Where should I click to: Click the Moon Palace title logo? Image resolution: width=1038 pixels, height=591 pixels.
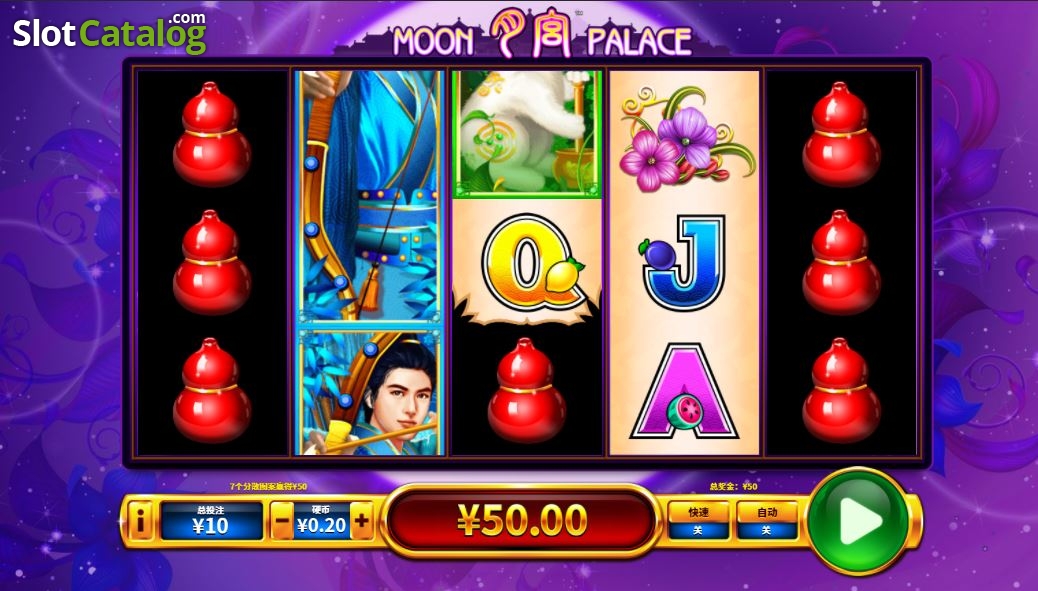542,34
